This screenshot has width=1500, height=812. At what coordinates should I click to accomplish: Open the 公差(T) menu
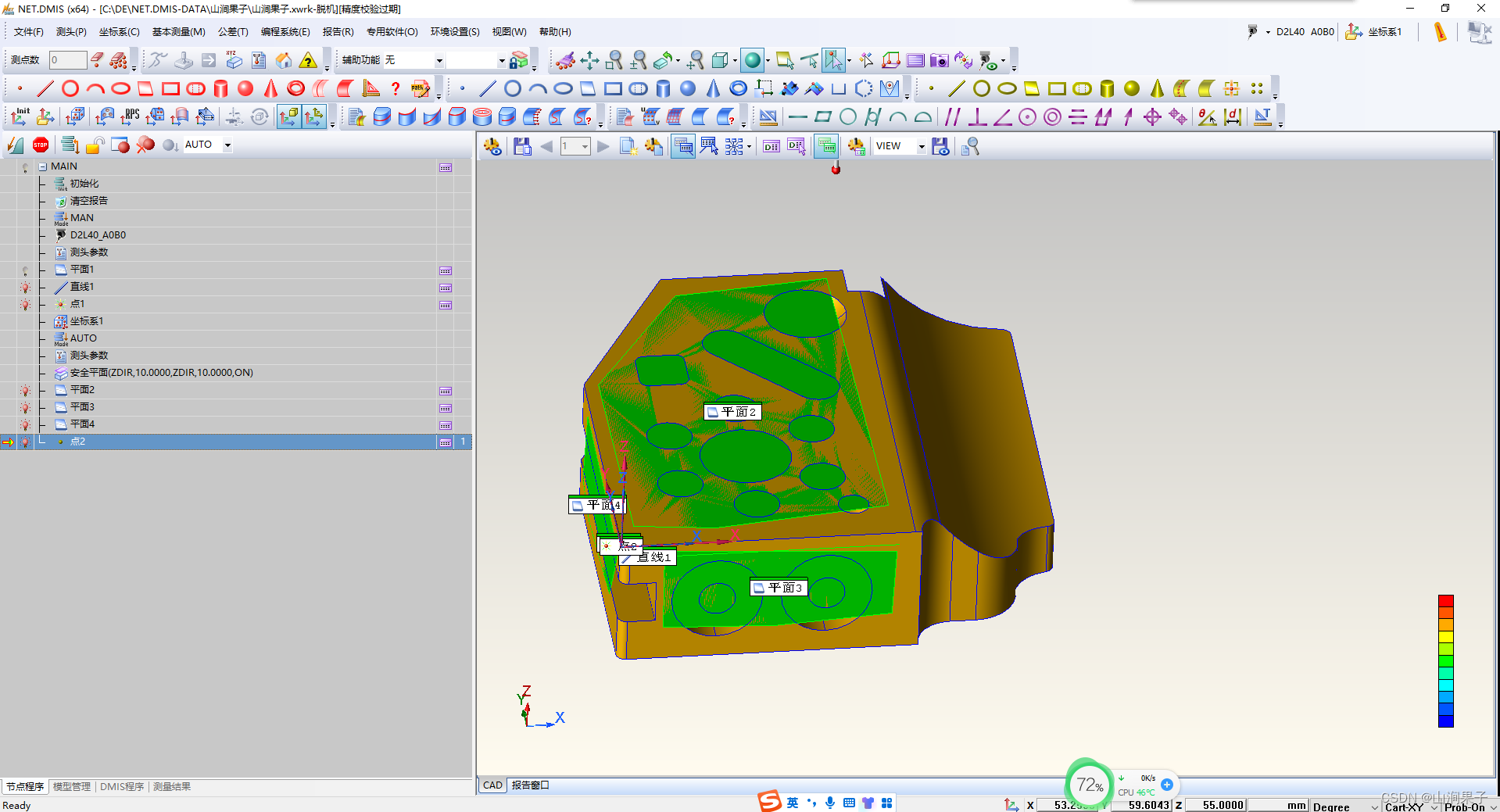pyautogui.click(x=233, y=32)
